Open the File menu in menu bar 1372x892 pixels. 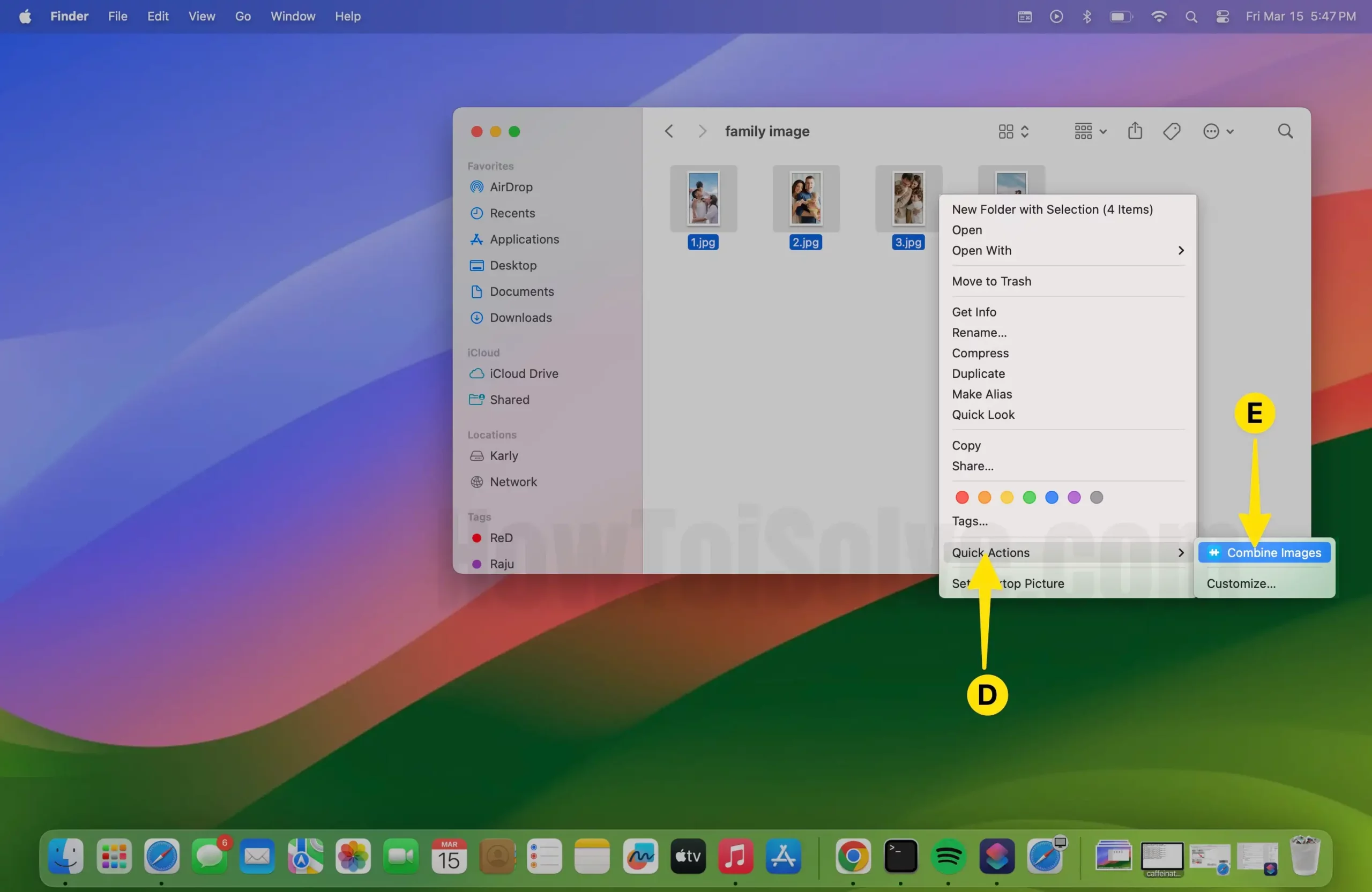117,16
